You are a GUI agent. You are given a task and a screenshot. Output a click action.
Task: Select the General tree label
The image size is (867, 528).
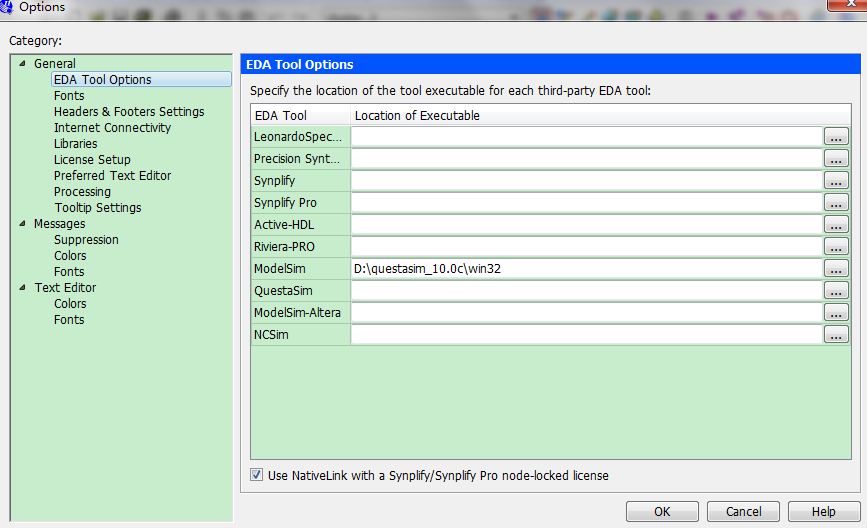(x=55, y=64)
